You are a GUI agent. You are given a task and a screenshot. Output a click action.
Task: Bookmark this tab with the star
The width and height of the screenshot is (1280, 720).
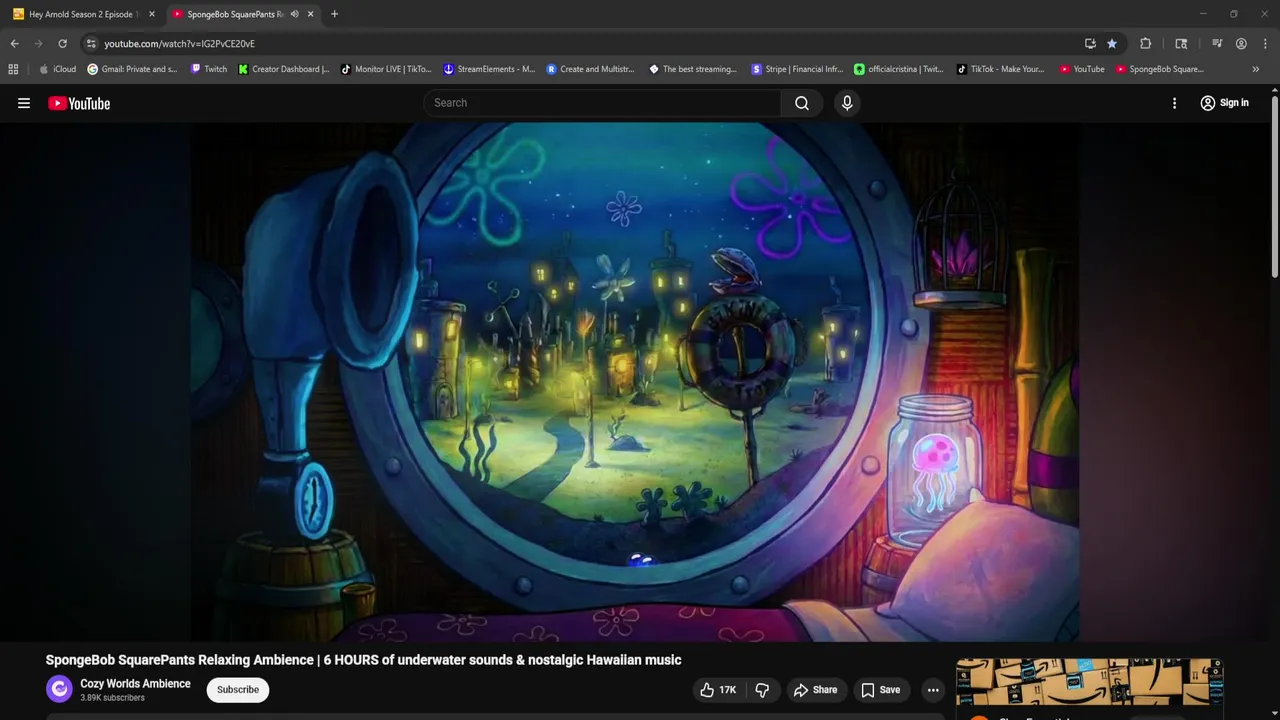1112,44
